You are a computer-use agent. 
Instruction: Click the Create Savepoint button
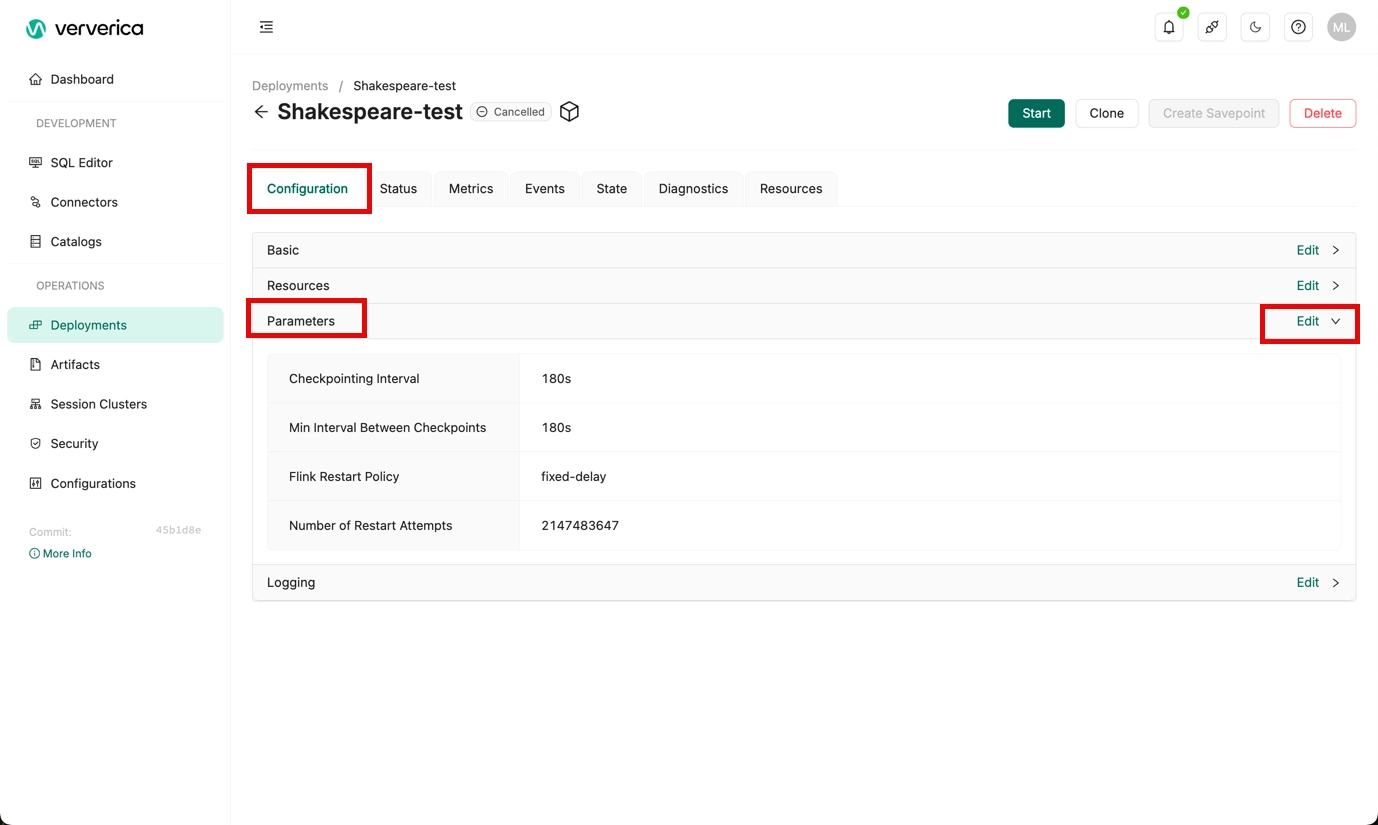point(1214,113)
